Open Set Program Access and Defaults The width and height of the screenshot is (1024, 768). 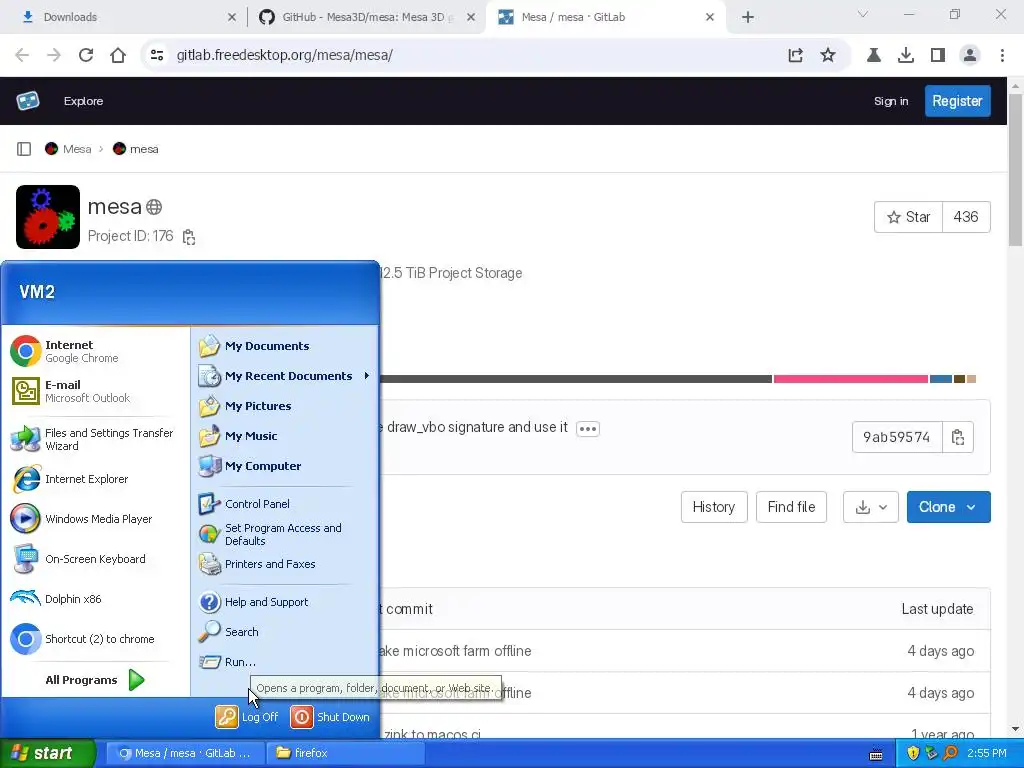pos(285,534)
